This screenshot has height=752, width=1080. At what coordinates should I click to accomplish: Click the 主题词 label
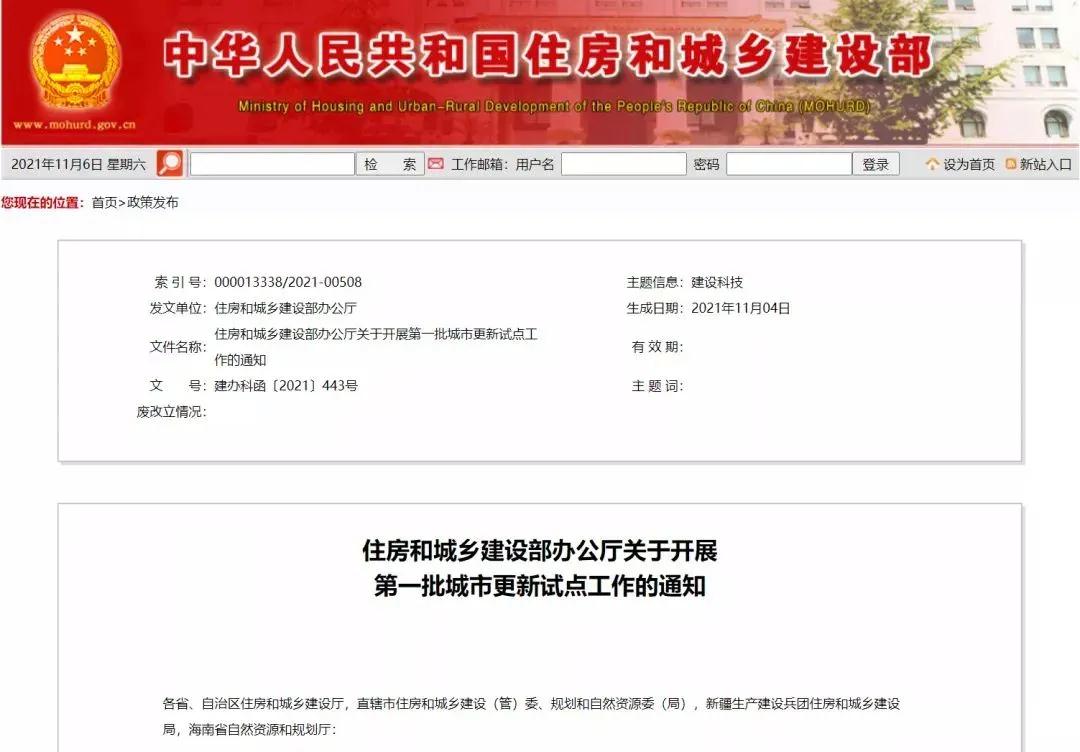click(x=657, y=386)
